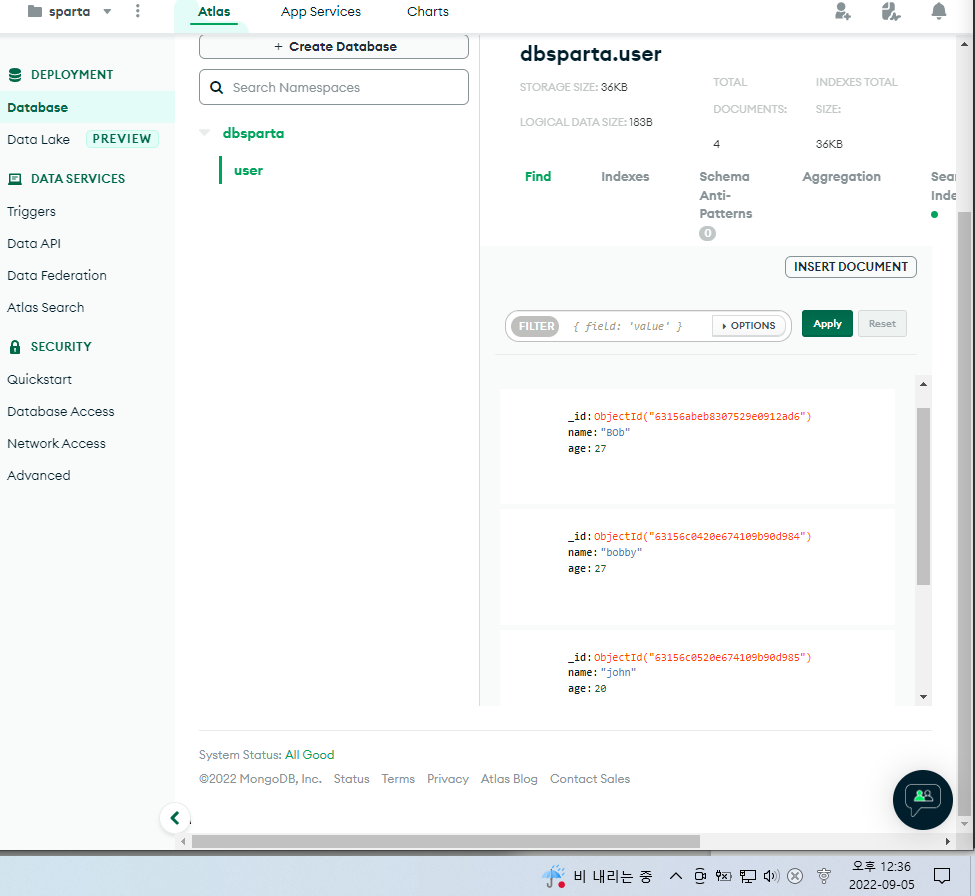Click the documents list scrollbar up arrow

click(923, 384)
